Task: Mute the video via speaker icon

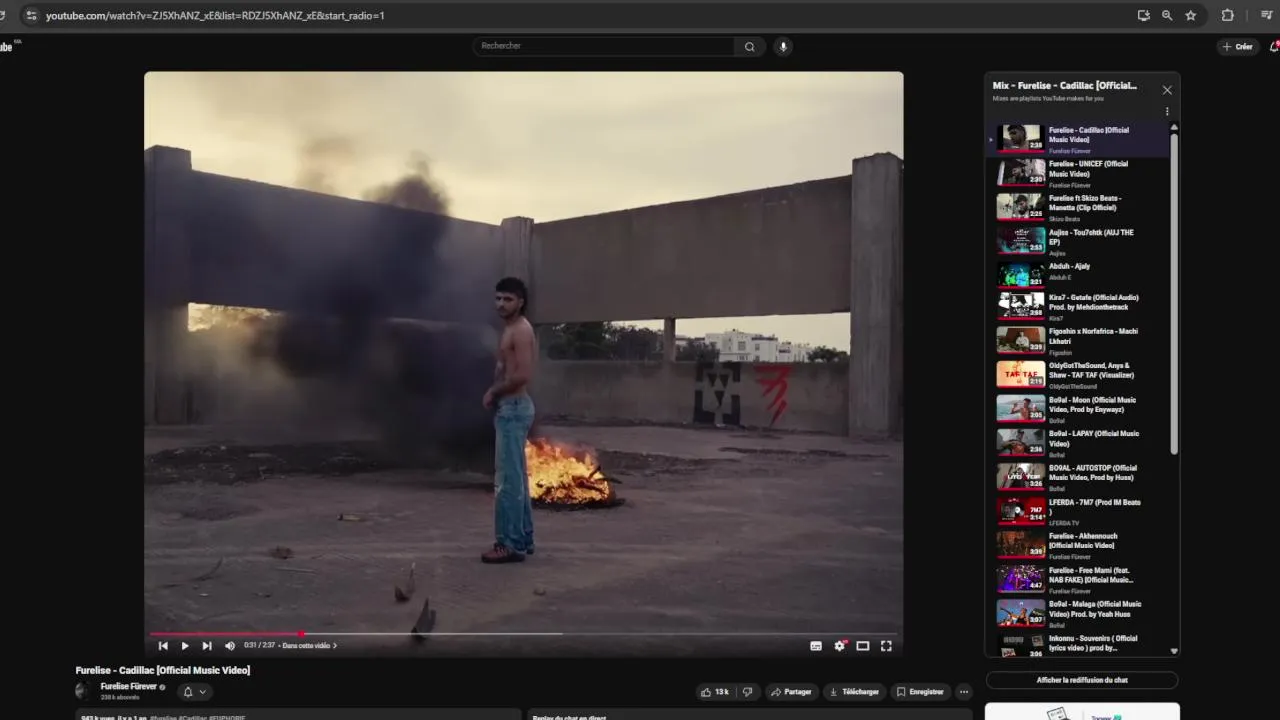Action: click(230, 646)
